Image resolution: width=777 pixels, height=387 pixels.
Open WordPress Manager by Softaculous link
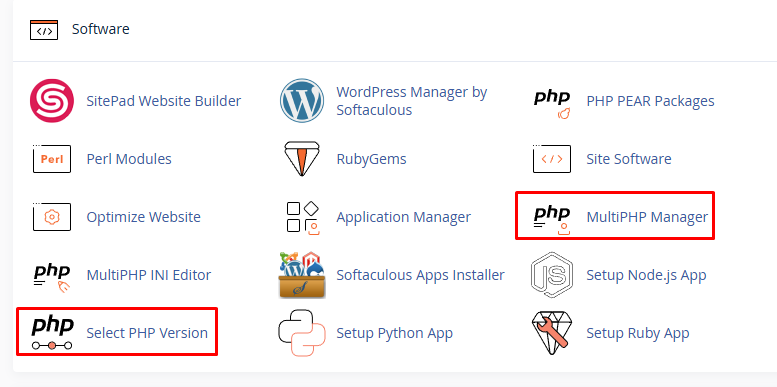click(x=412, y=101)
